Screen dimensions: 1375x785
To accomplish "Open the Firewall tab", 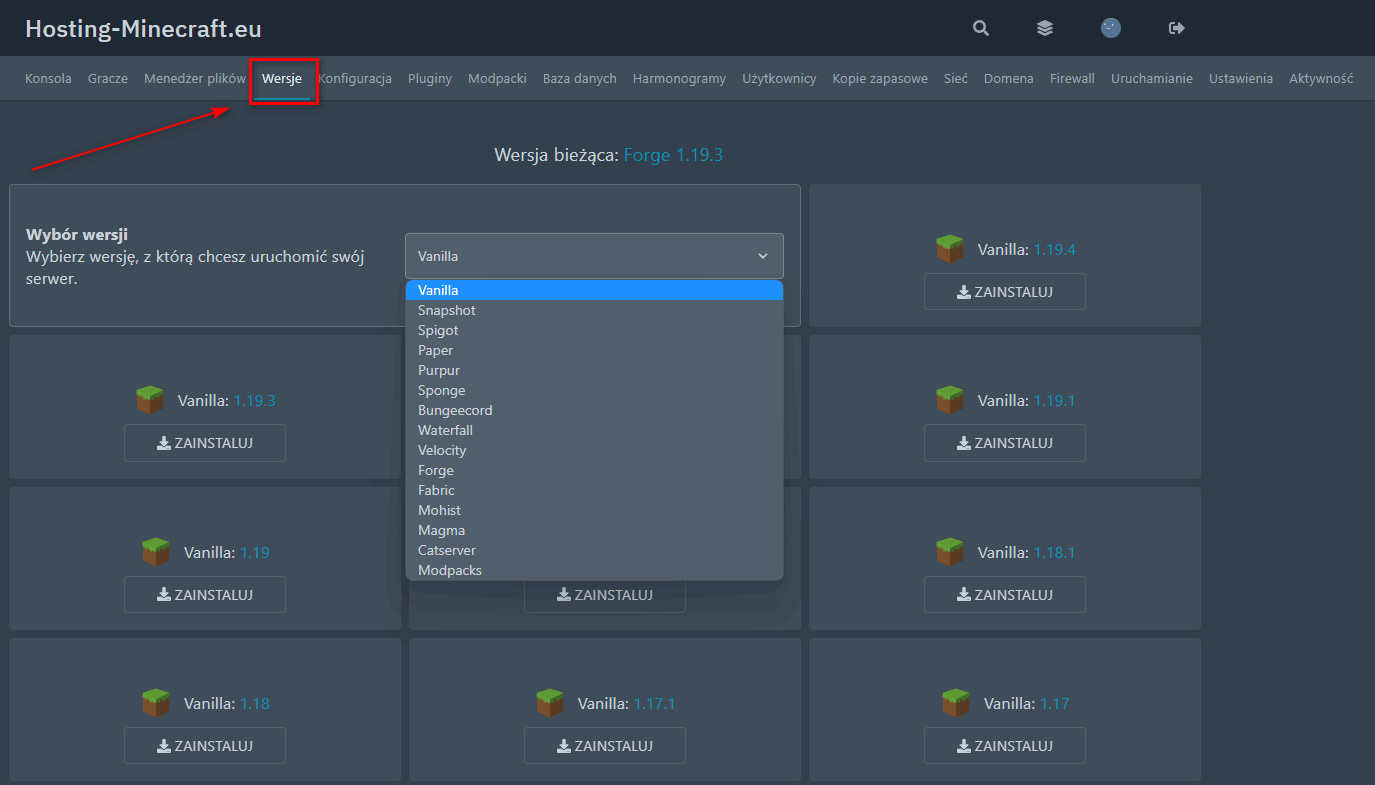I will (1072, 78).
